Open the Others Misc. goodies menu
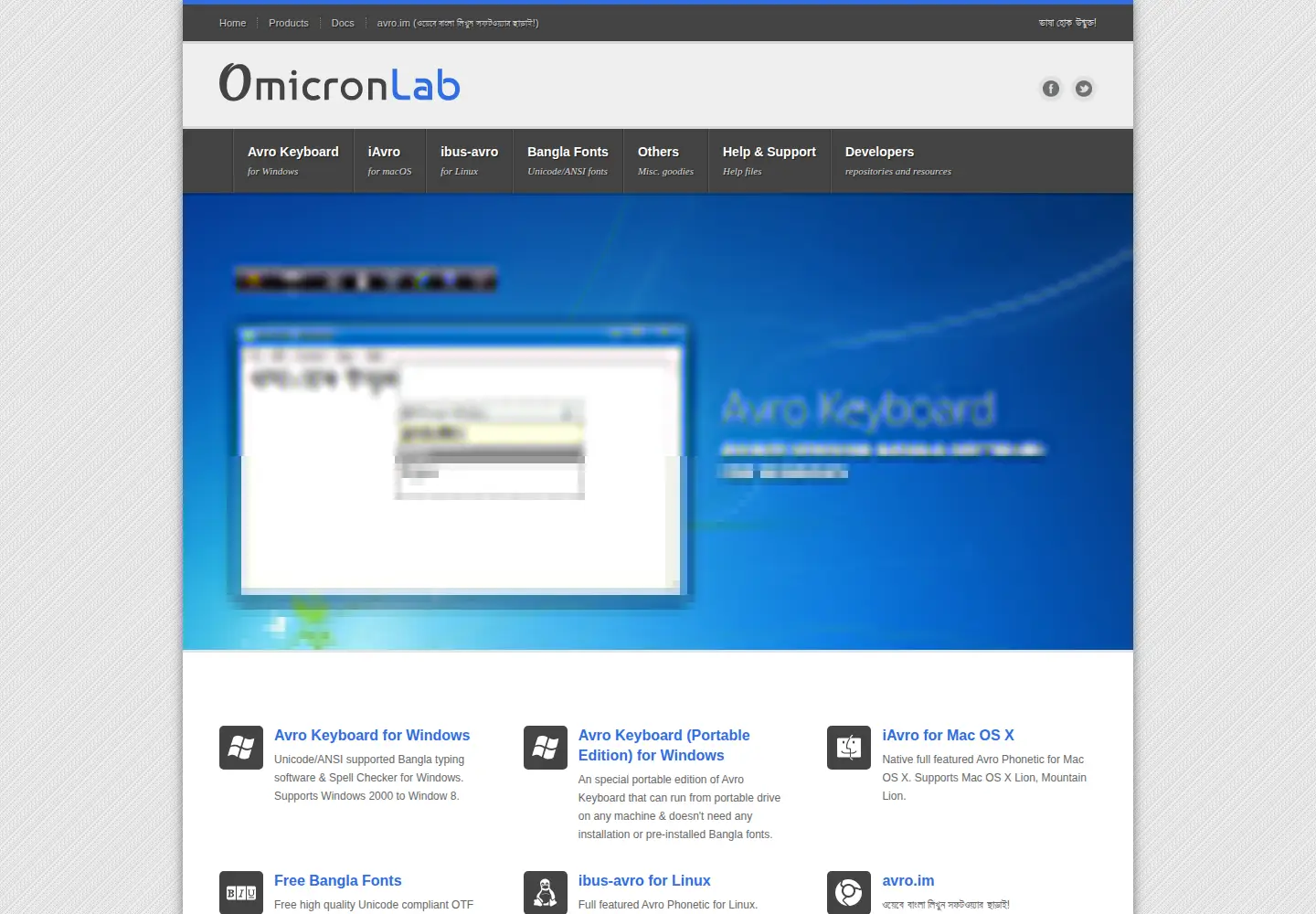 (666, 161)
